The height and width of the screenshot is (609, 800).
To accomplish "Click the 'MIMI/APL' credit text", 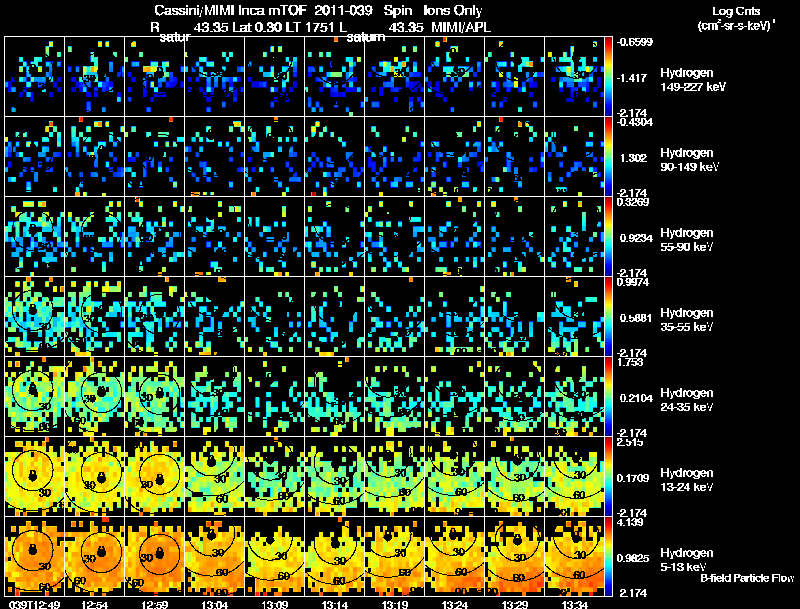I will click(x=461, y=27).
